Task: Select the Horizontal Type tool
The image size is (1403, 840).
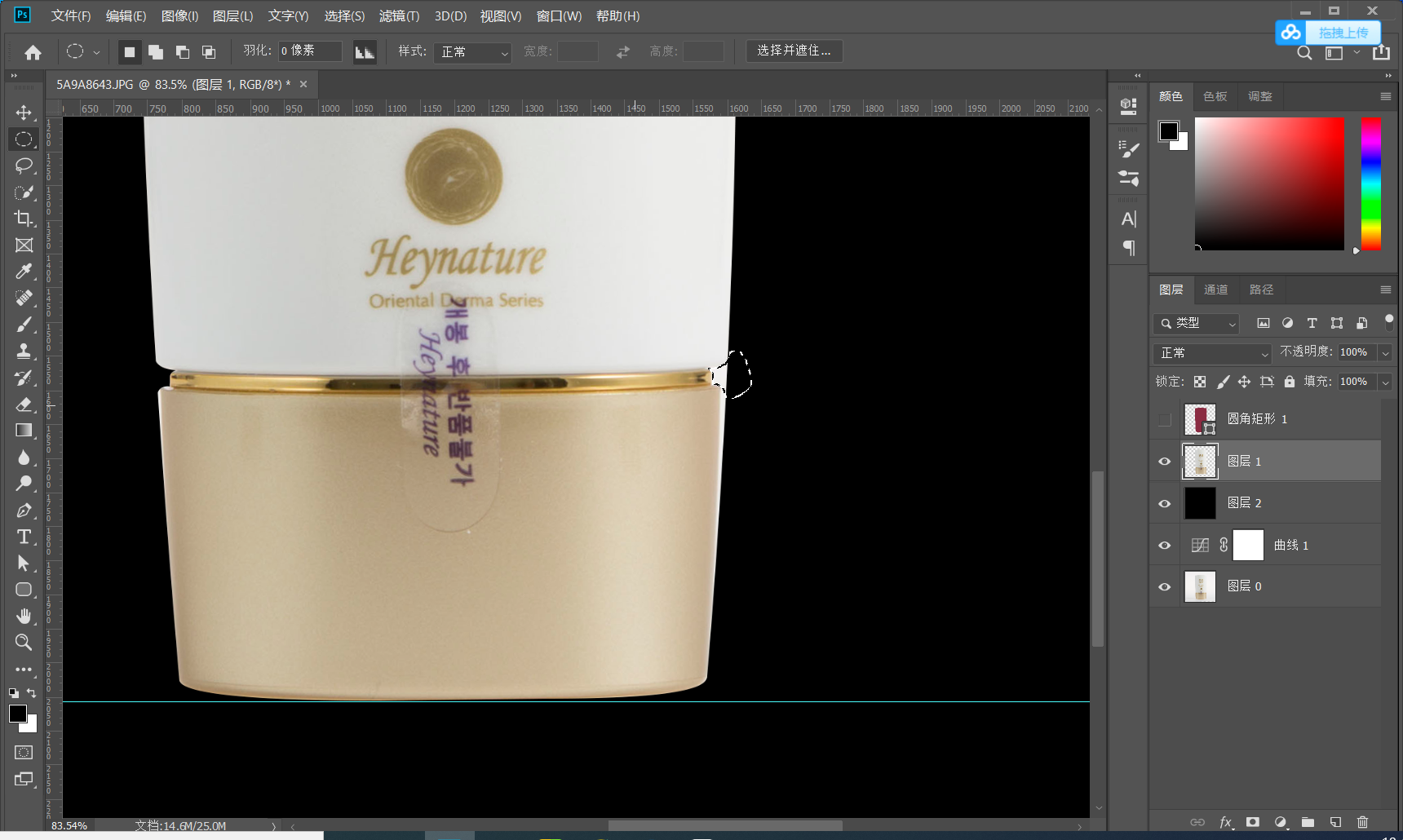Action: [24, 537]
